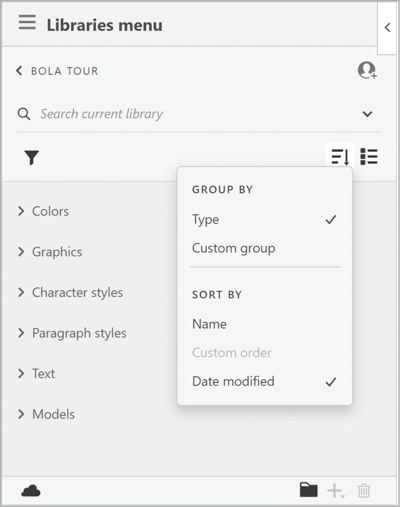
Task: Select Group by Type option
Action: pyautogui.click(x=265, y=219)
